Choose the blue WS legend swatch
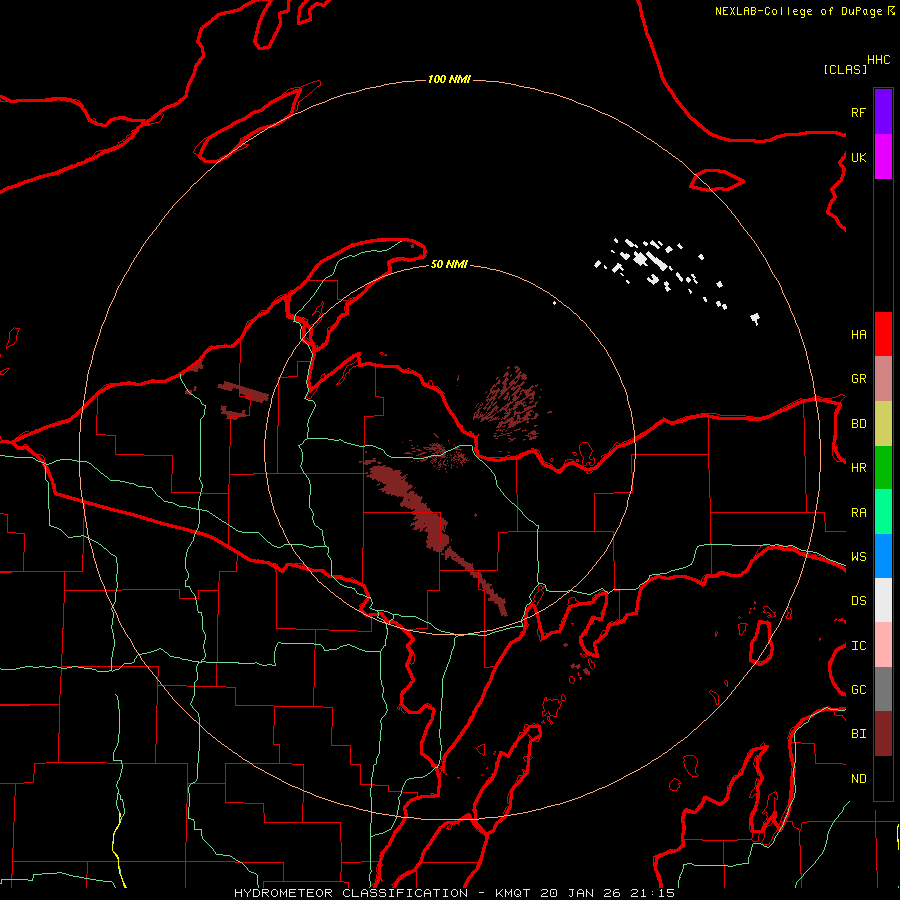This screenshot has height=900, width=900. tap(883, 556)
